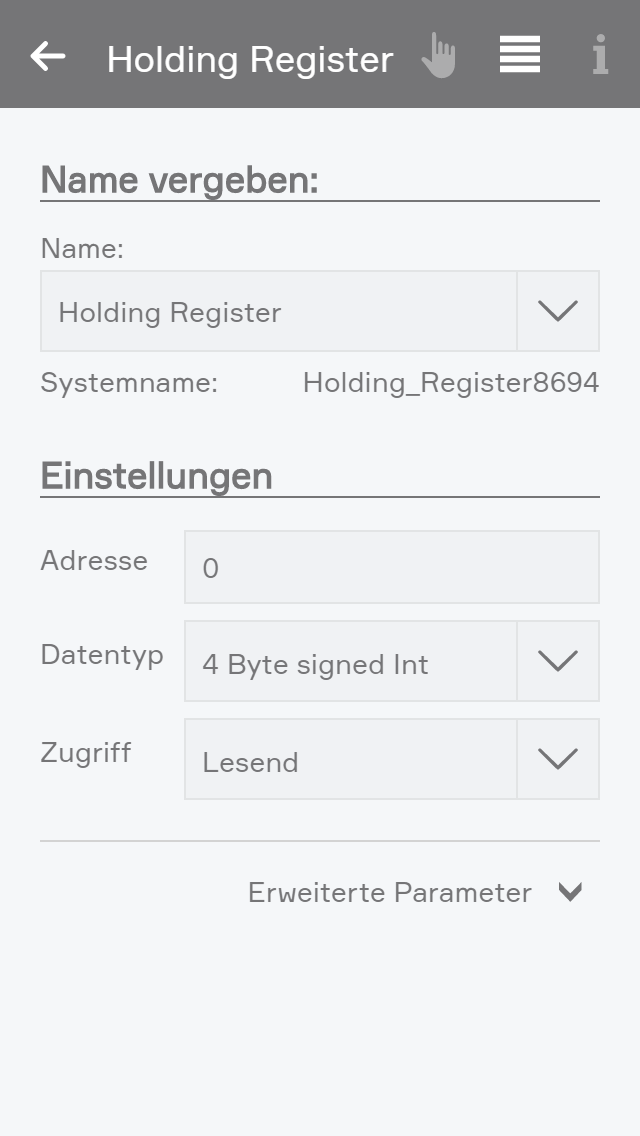Click the 'Zugriff' label

[86, 753]
